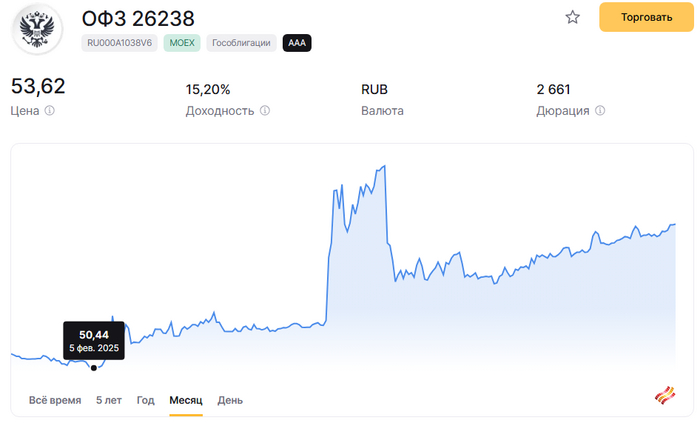Click the Дюрация label text

click(x=562, y=111)
